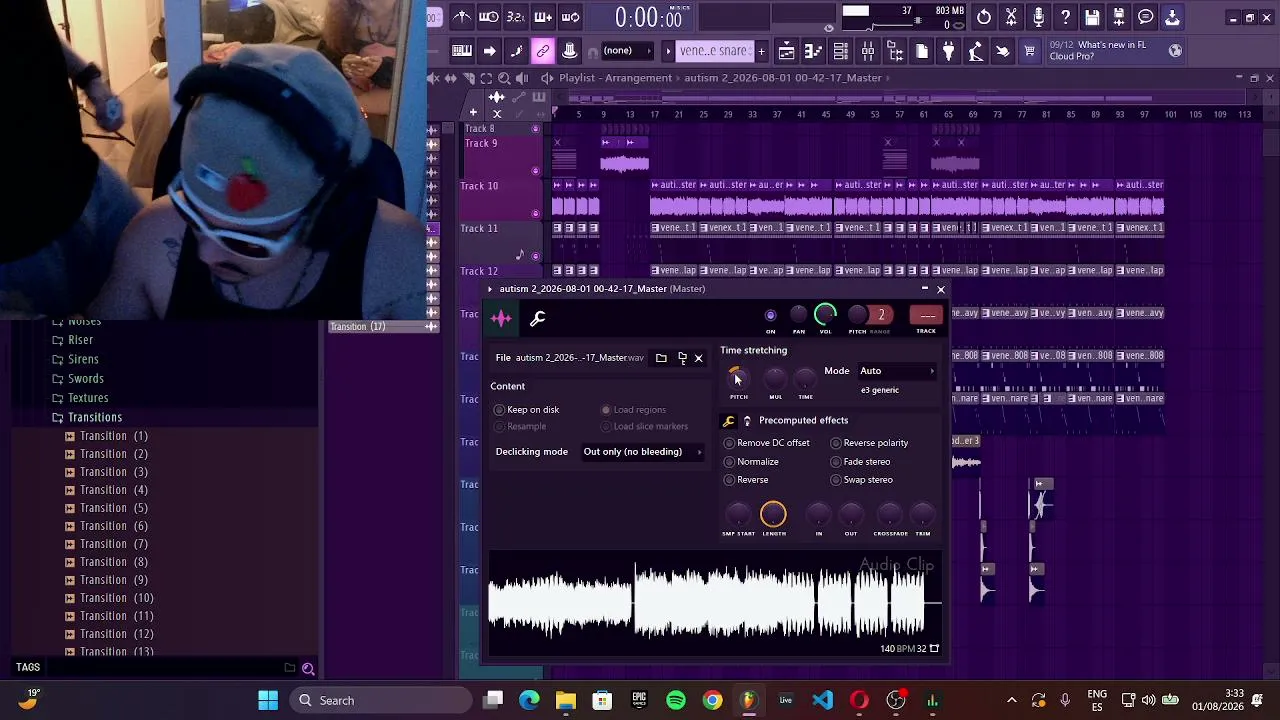Click the browser search magnifier icon

(x=308, y=668)
